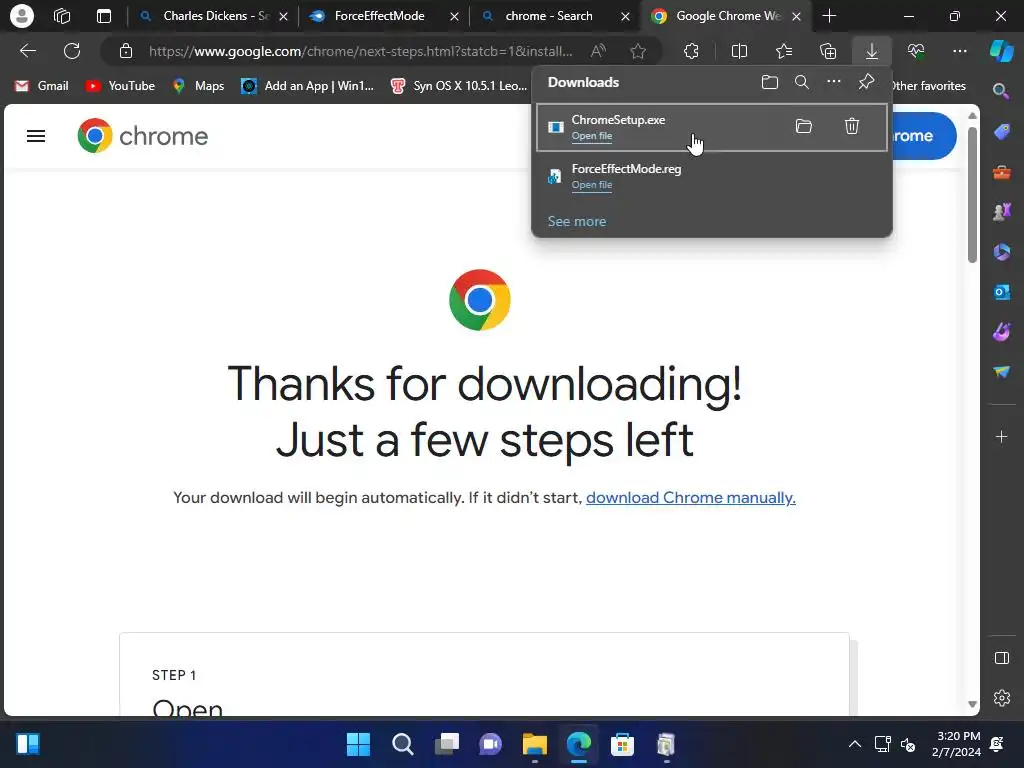Open sidebar settings gear

click(1001, 698)
